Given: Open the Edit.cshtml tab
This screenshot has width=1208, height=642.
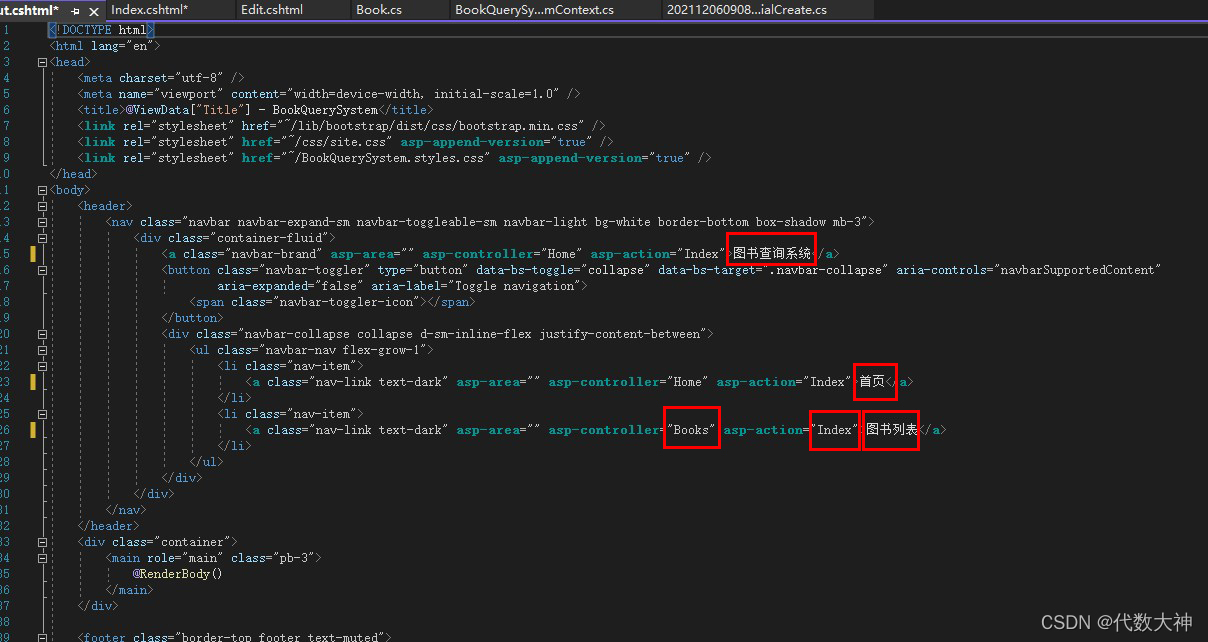Looking at the screenshot, I should [272, 9].
